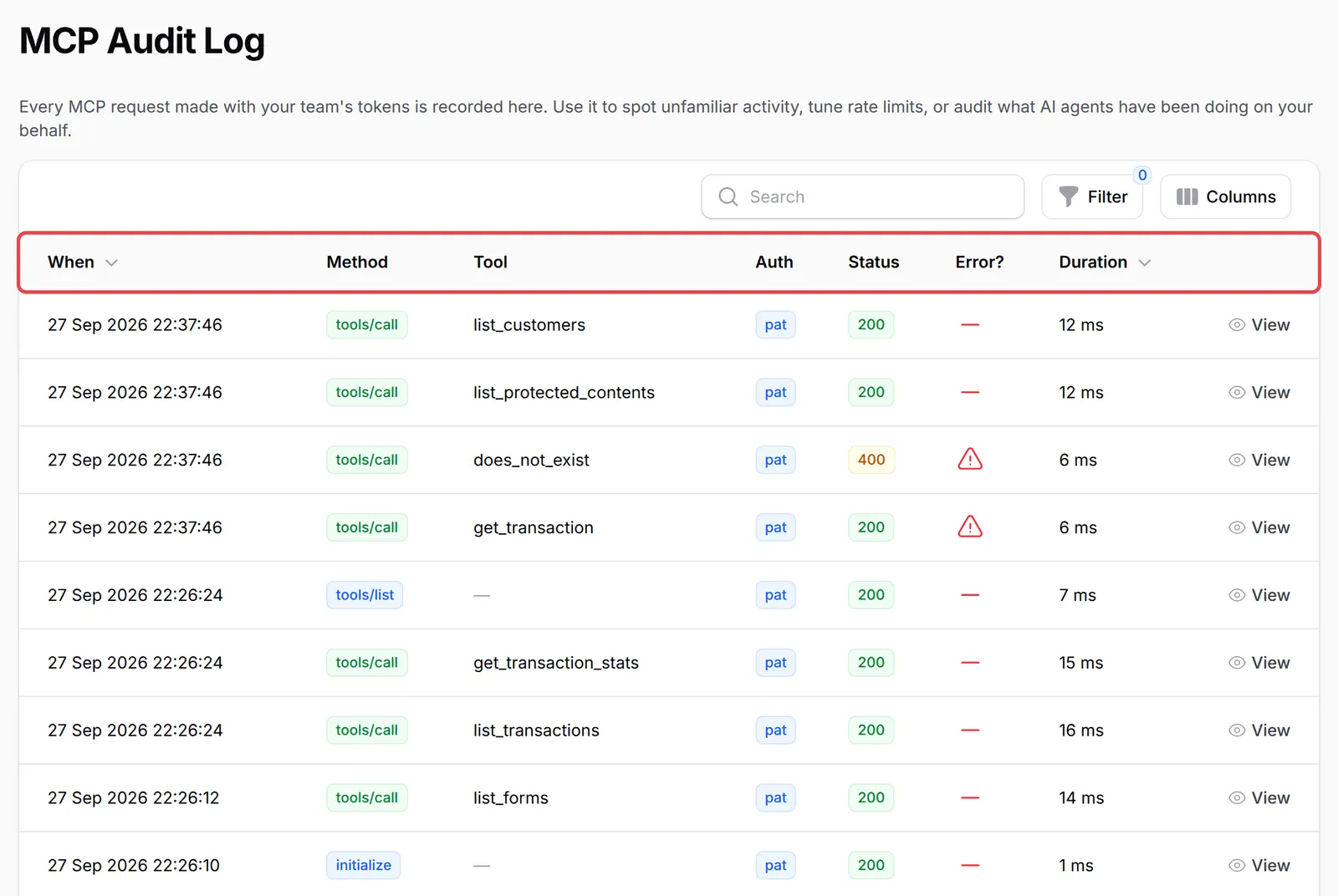Click pat badge on initialize row
The width and height of the screenshot is (1338, 896).
pos(775,865)
